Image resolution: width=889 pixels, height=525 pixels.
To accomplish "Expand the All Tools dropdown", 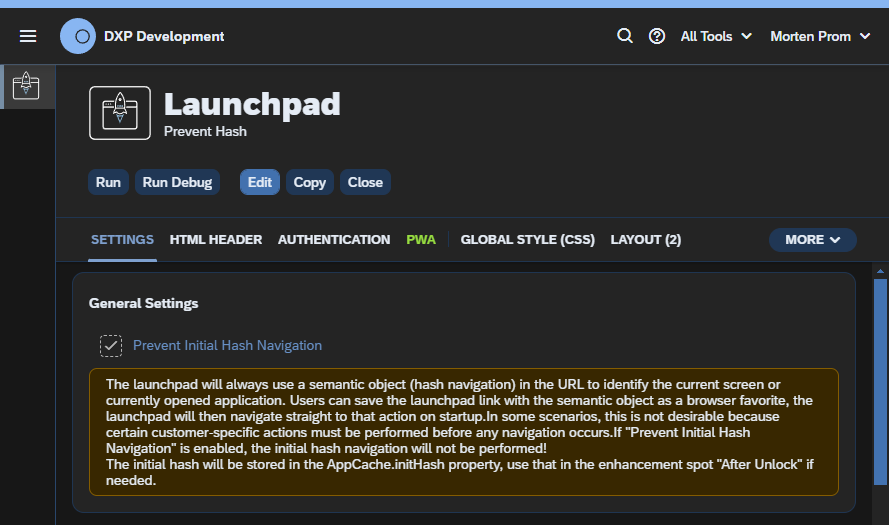I will tap(716, 36).
